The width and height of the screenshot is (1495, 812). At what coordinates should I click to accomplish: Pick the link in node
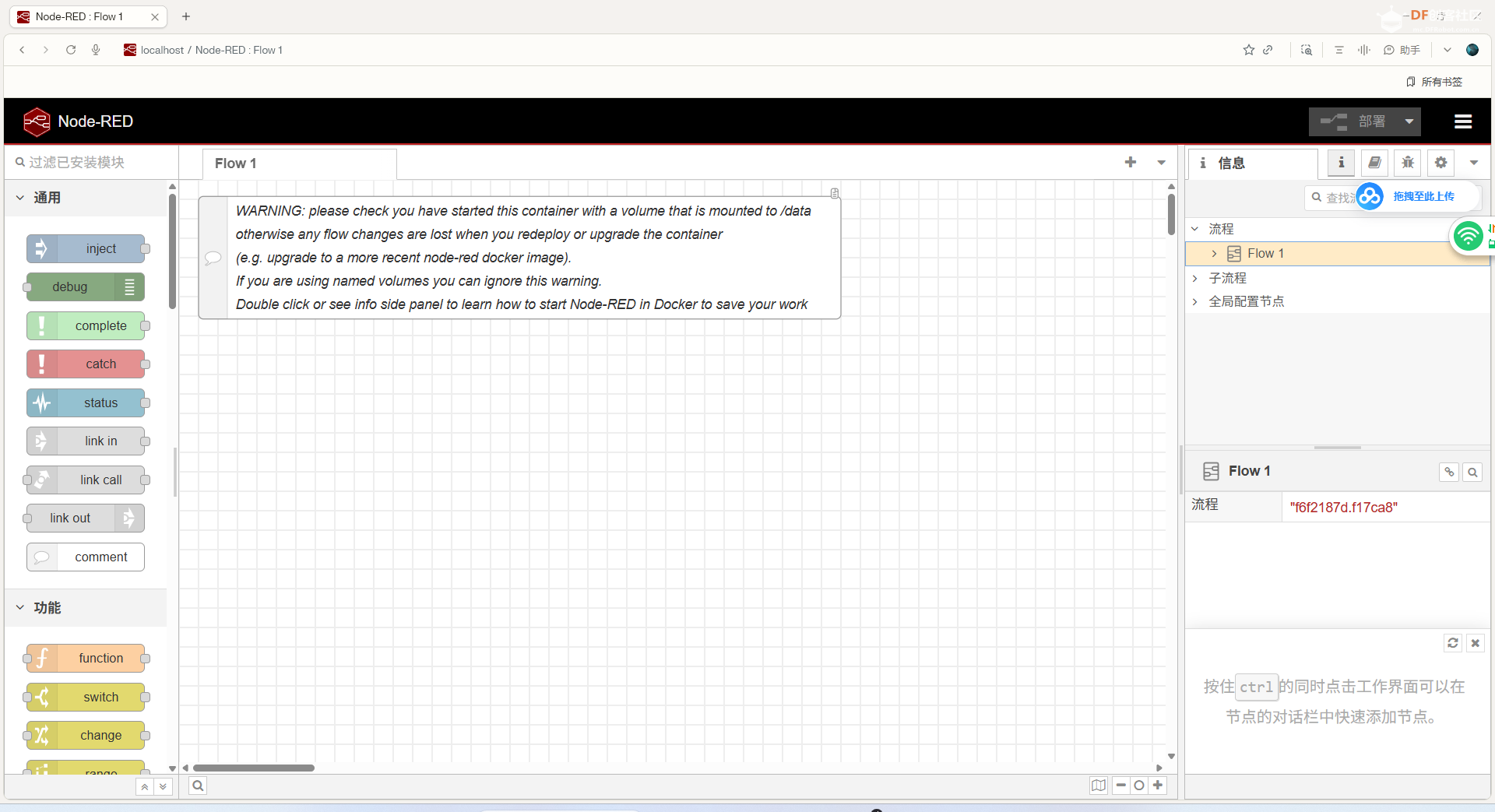(86, 441)
